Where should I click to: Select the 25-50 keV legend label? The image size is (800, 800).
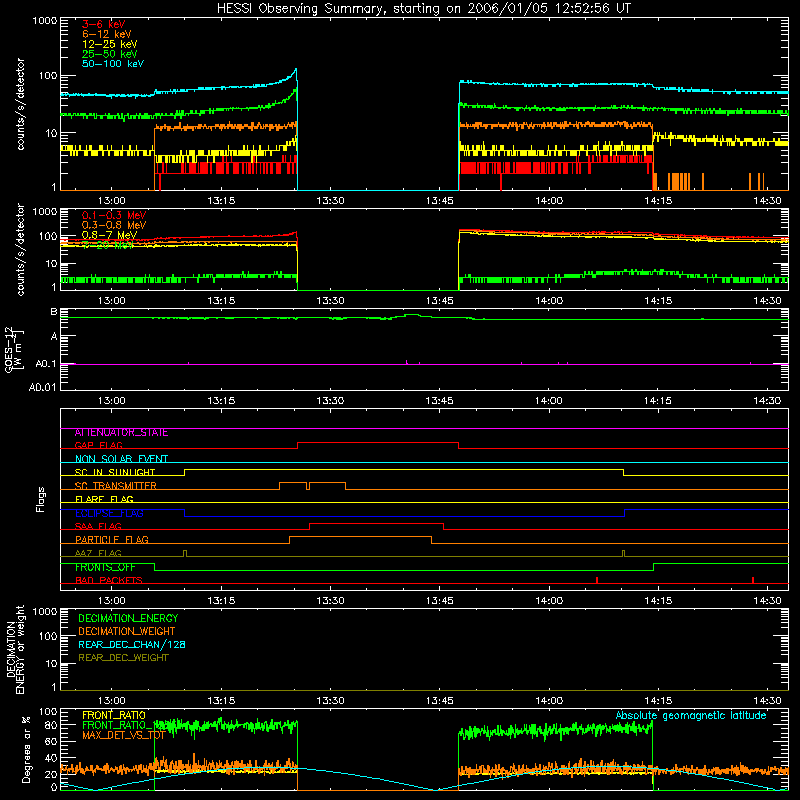110,54
